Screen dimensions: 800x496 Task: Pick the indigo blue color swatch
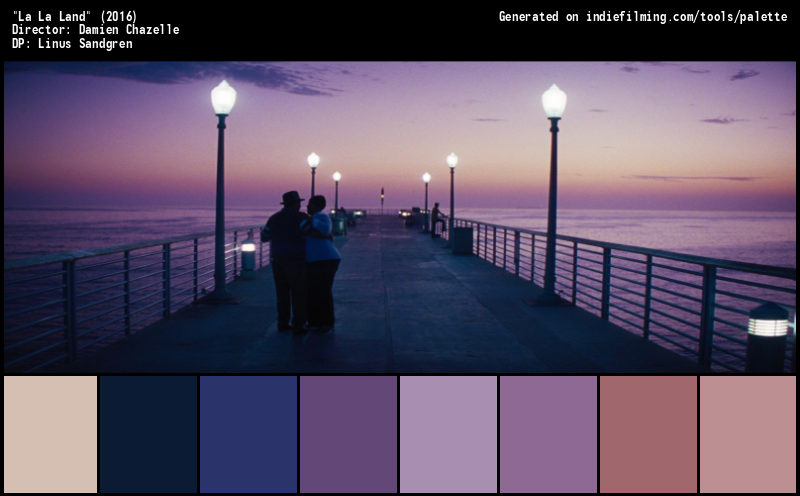click(248, 434)
